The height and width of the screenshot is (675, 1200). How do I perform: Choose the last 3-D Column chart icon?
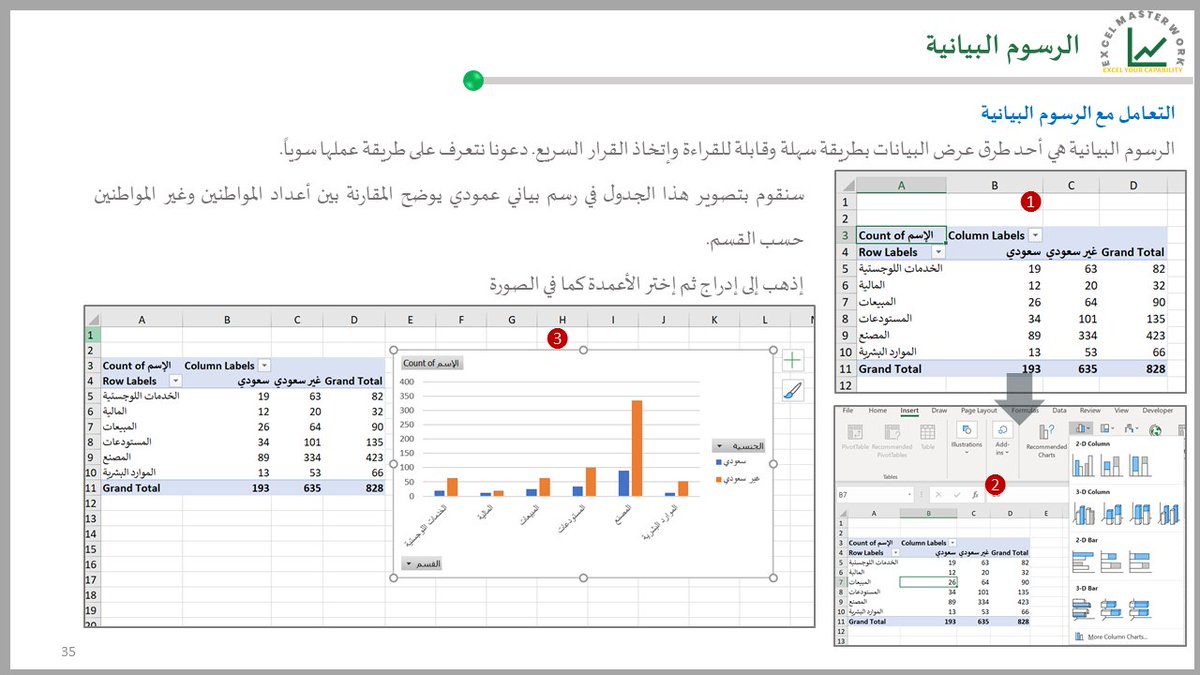point(1169,514)
